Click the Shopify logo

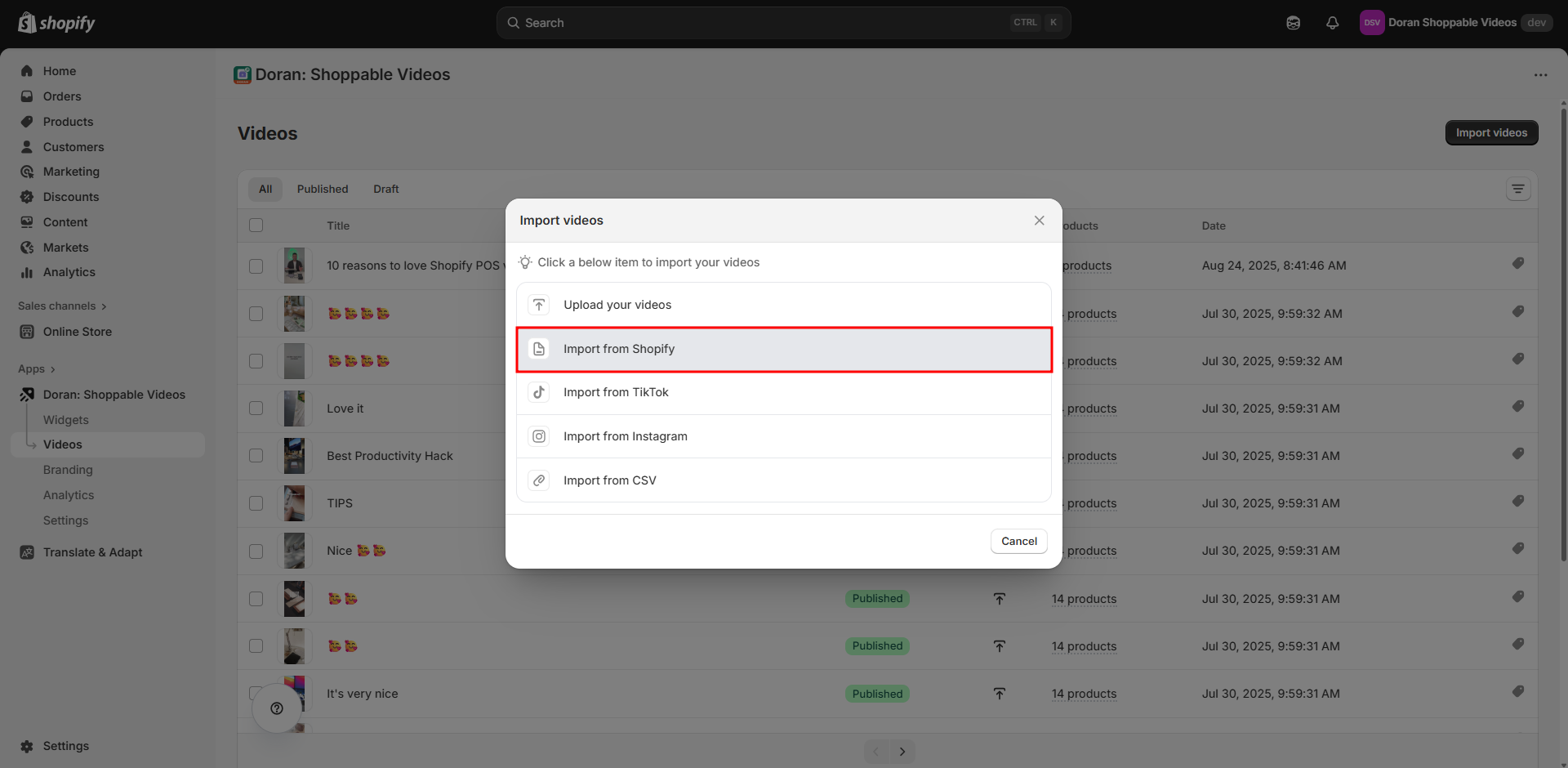[x=56, y=23]
